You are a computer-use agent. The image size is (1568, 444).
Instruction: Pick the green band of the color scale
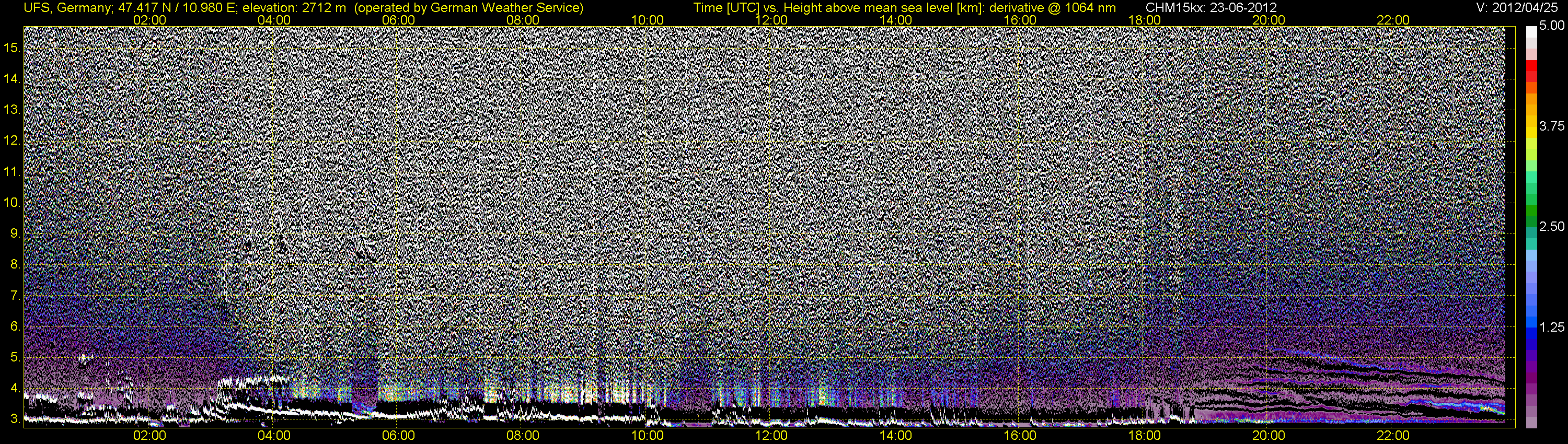click(1531, 210)
